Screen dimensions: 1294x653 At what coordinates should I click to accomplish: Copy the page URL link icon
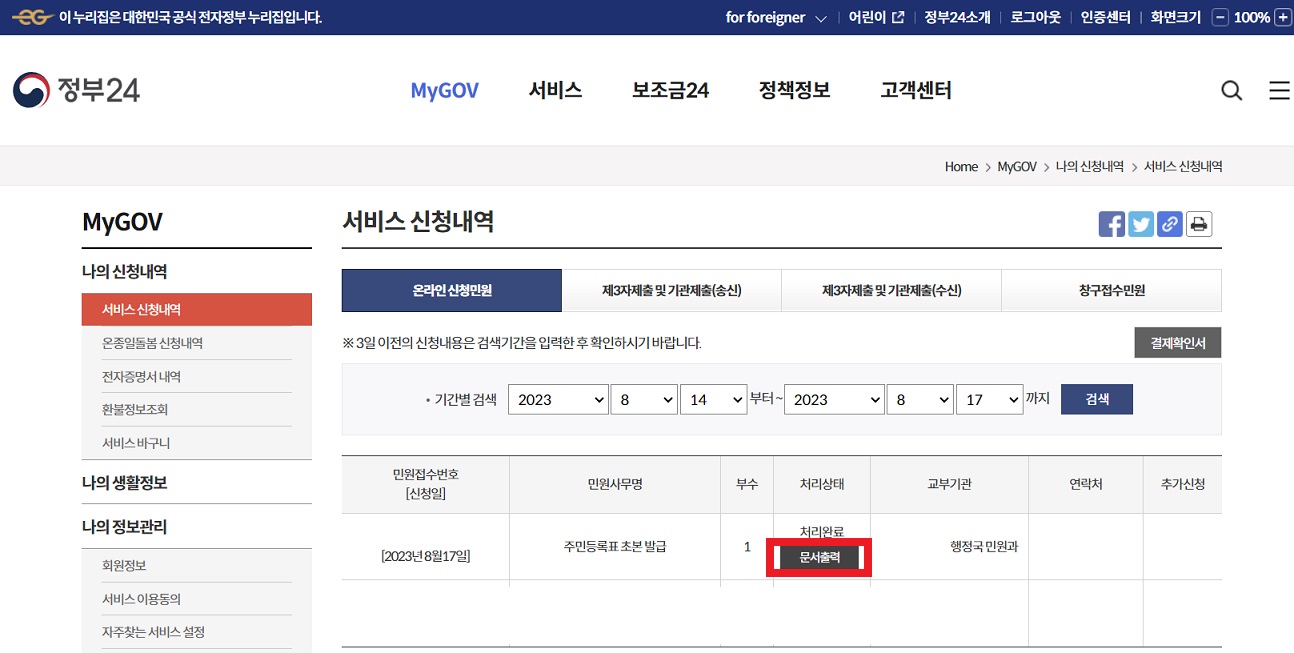1169,224
